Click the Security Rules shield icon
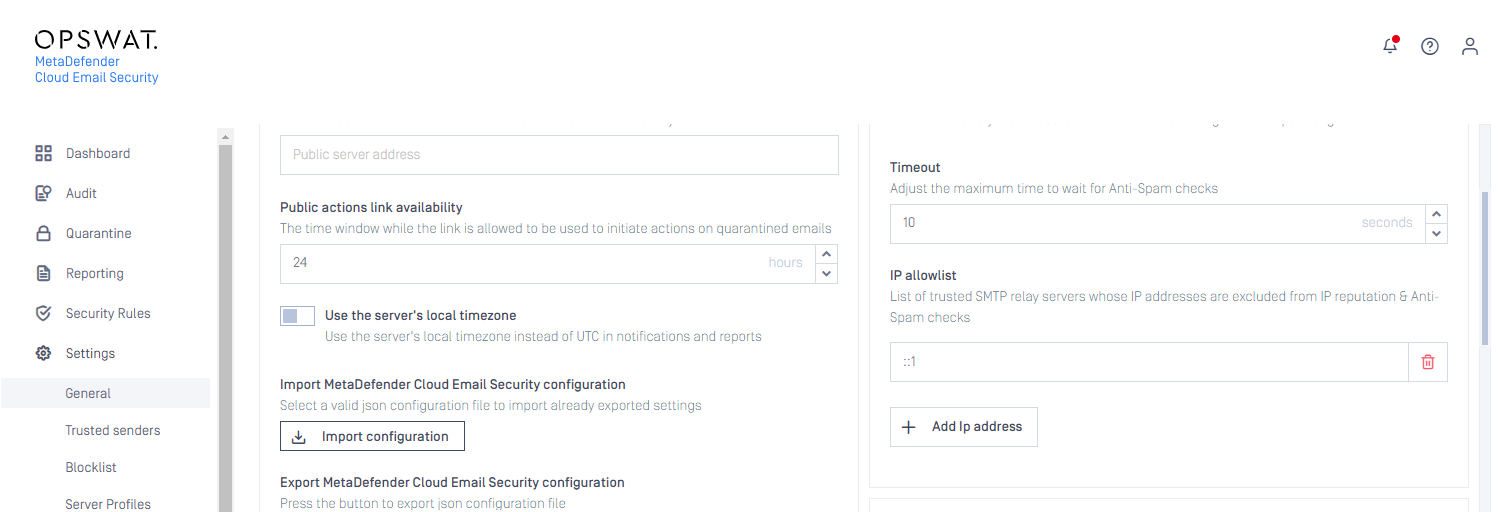Screen dimensions: 1508x512 [43, 313]
